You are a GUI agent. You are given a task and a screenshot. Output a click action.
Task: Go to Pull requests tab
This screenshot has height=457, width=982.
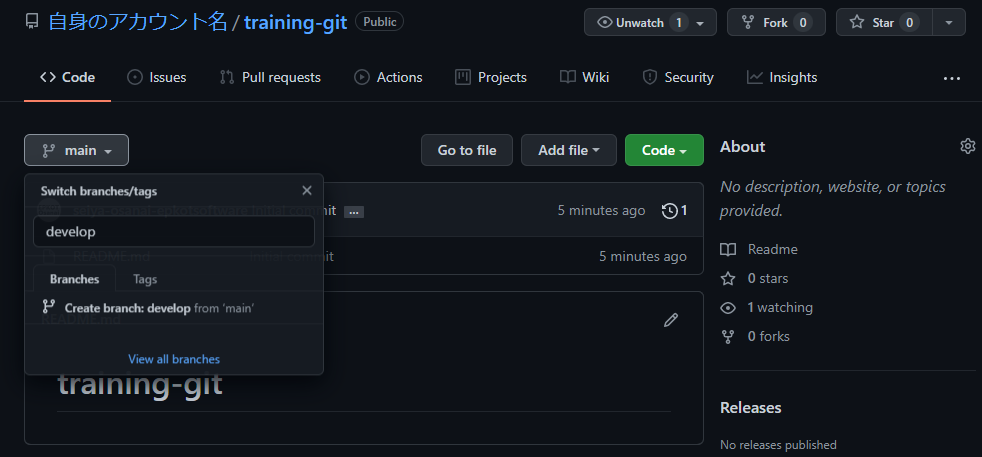(x=270, y=78)
